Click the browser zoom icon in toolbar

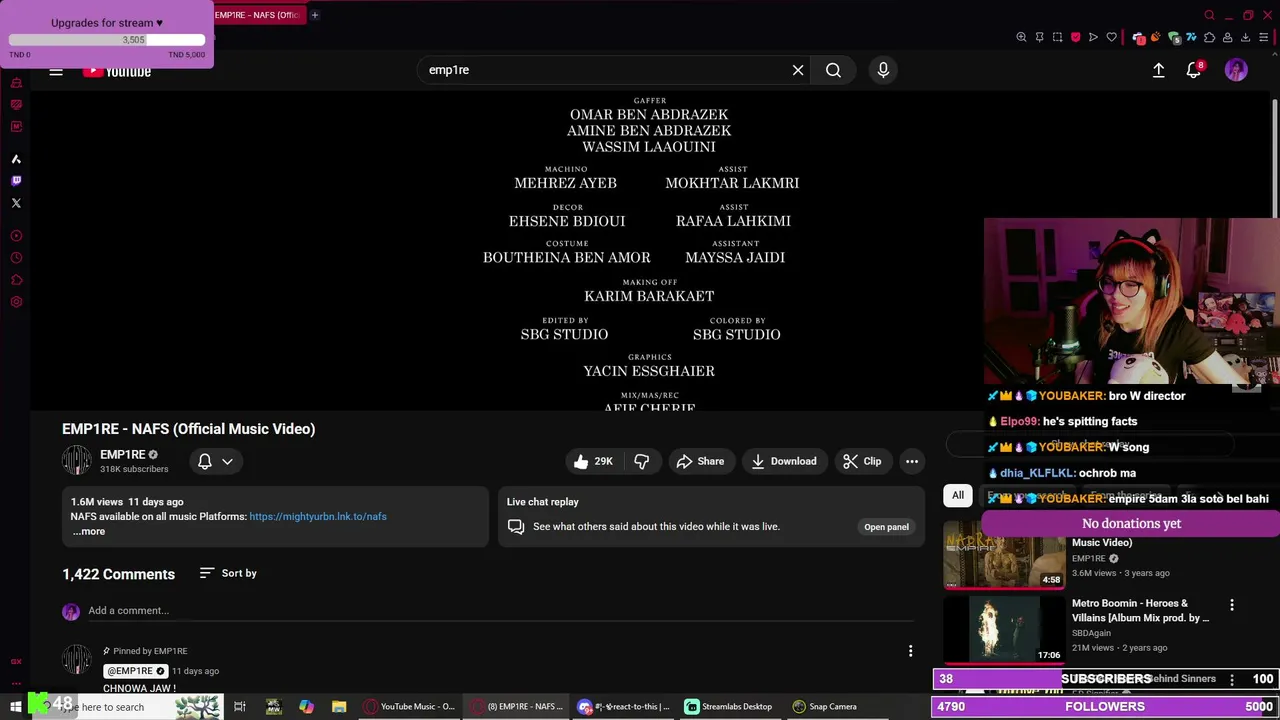tap(1021, 37)
